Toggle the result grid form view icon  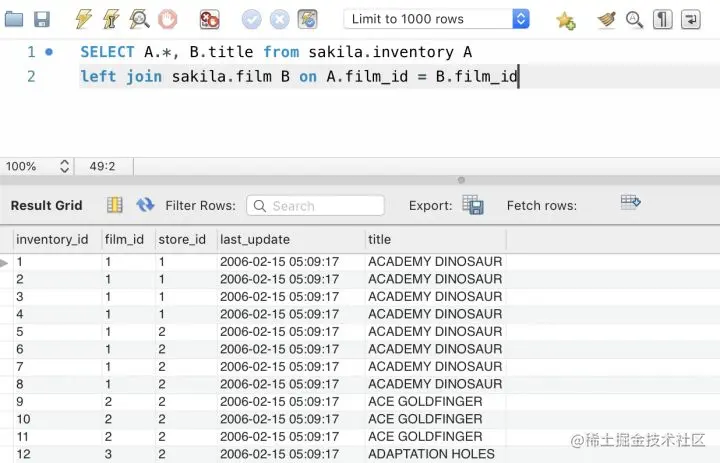click(115, 205)
